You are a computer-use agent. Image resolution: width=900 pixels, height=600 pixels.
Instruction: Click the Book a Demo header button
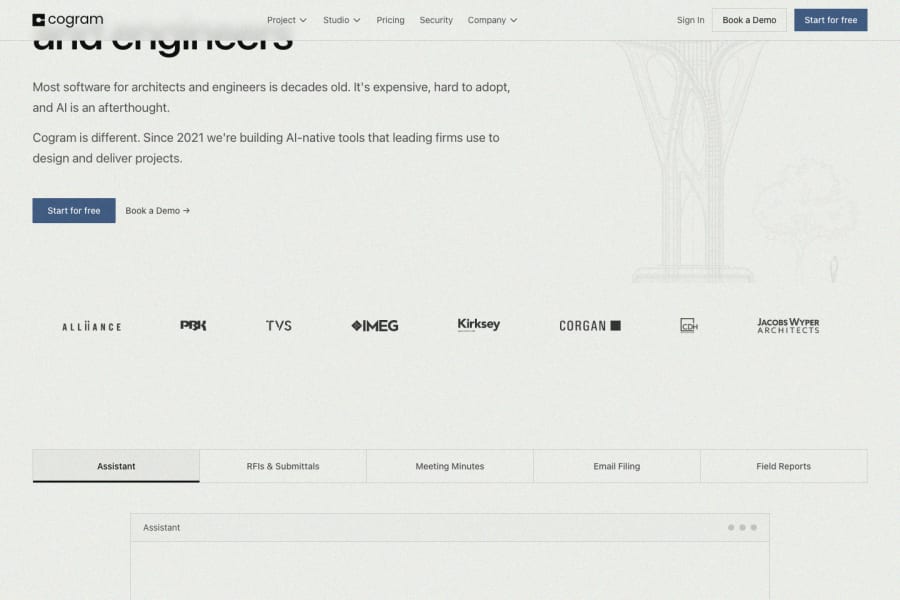pyautogui.click(x=749, y=19)
